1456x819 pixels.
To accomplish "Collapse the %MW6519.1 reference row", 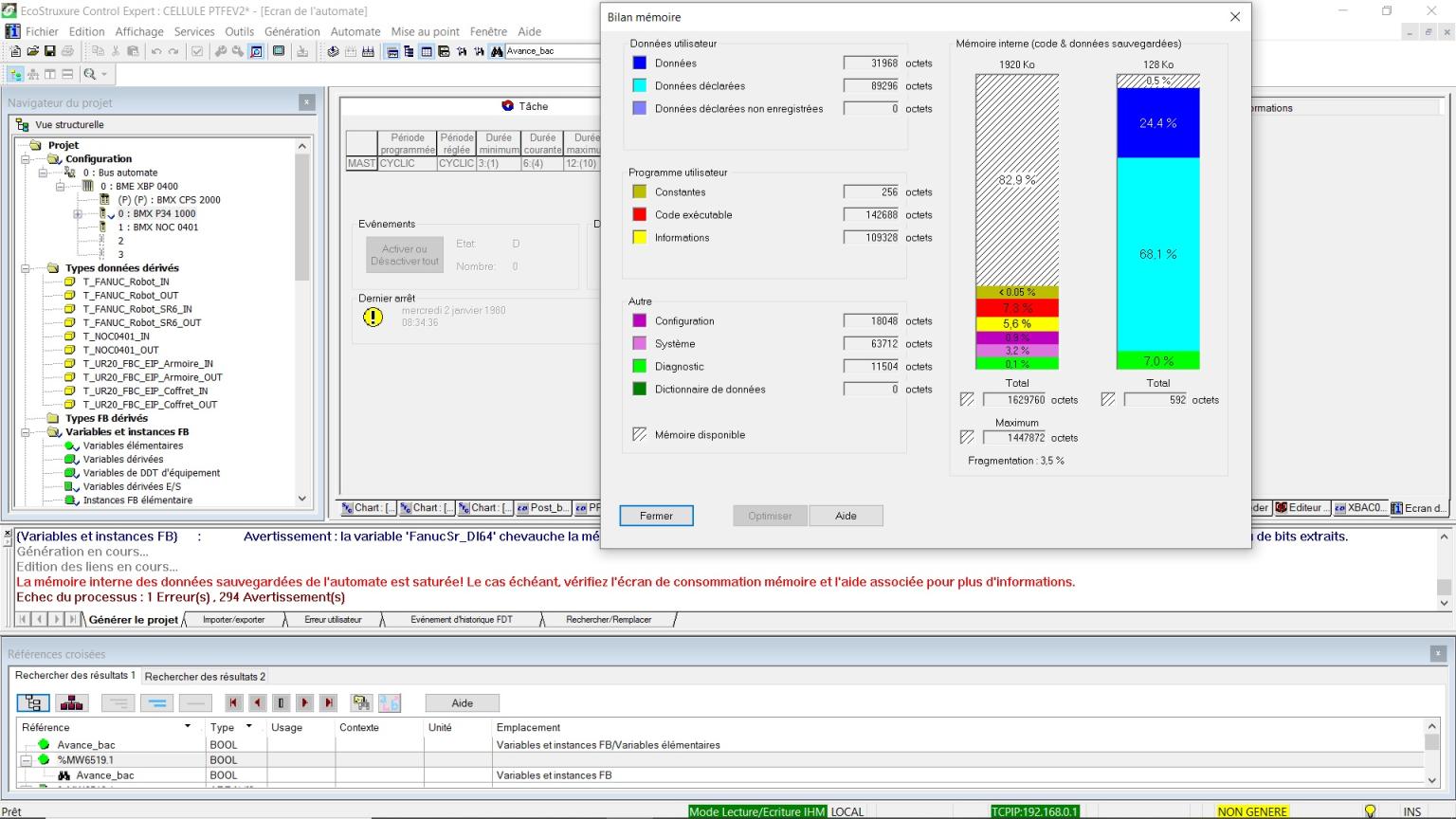I will coord(27,760).
